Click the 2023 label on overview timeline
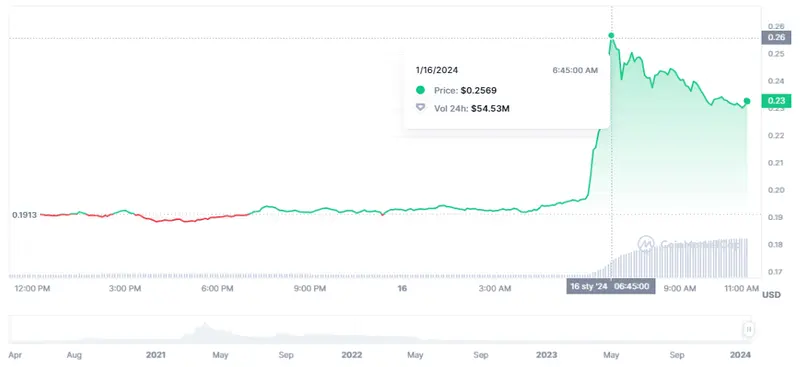The height and width of the screenshot is (367, 800). pos(546,355)
